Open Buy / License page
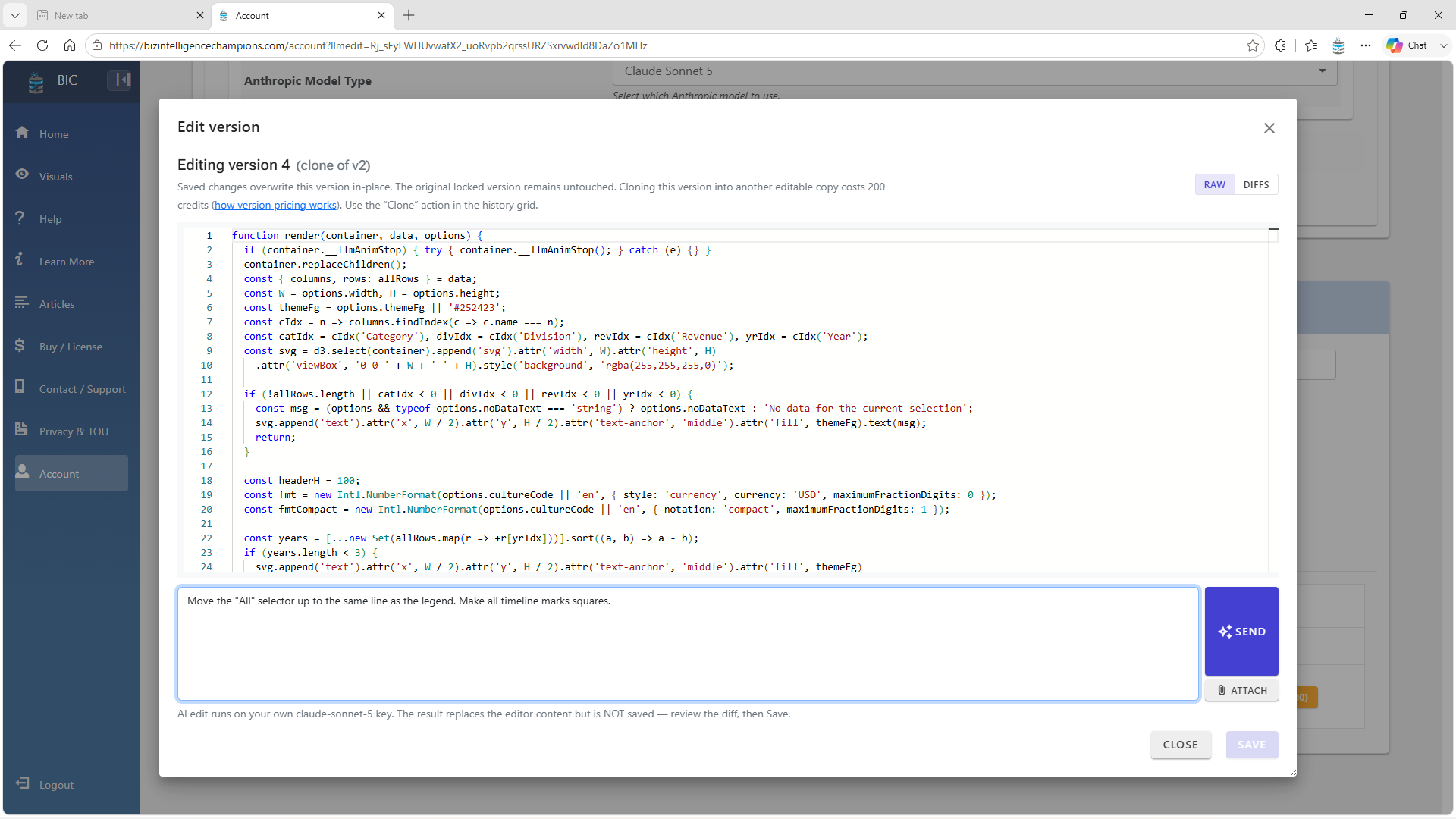The height and width of the screenshot is (819, 1456). pos(71,347)
